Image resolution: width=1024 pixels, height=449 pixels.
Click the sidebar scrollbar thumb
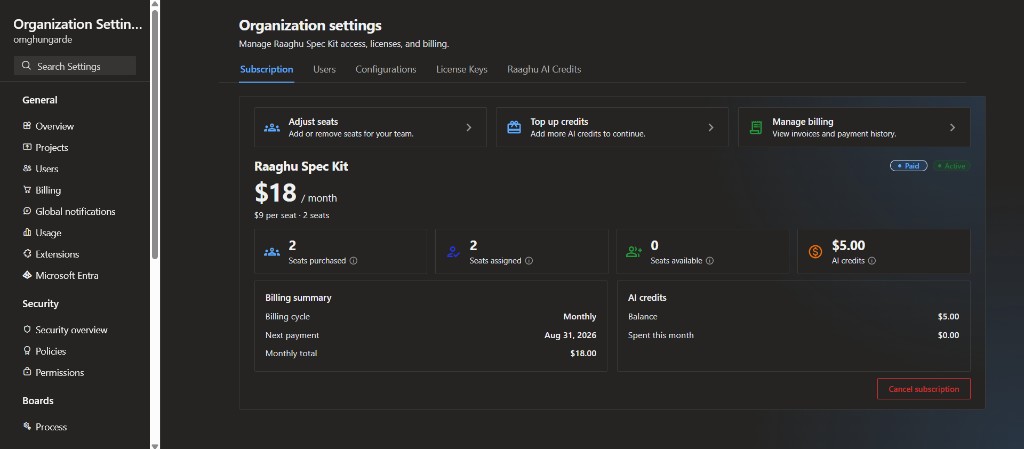point(155,134)
